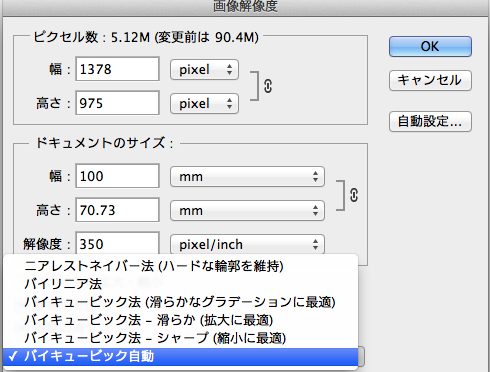Click the document width field showing 100
The height and width of the screenshot is (372, 490).
pos(117,176)
